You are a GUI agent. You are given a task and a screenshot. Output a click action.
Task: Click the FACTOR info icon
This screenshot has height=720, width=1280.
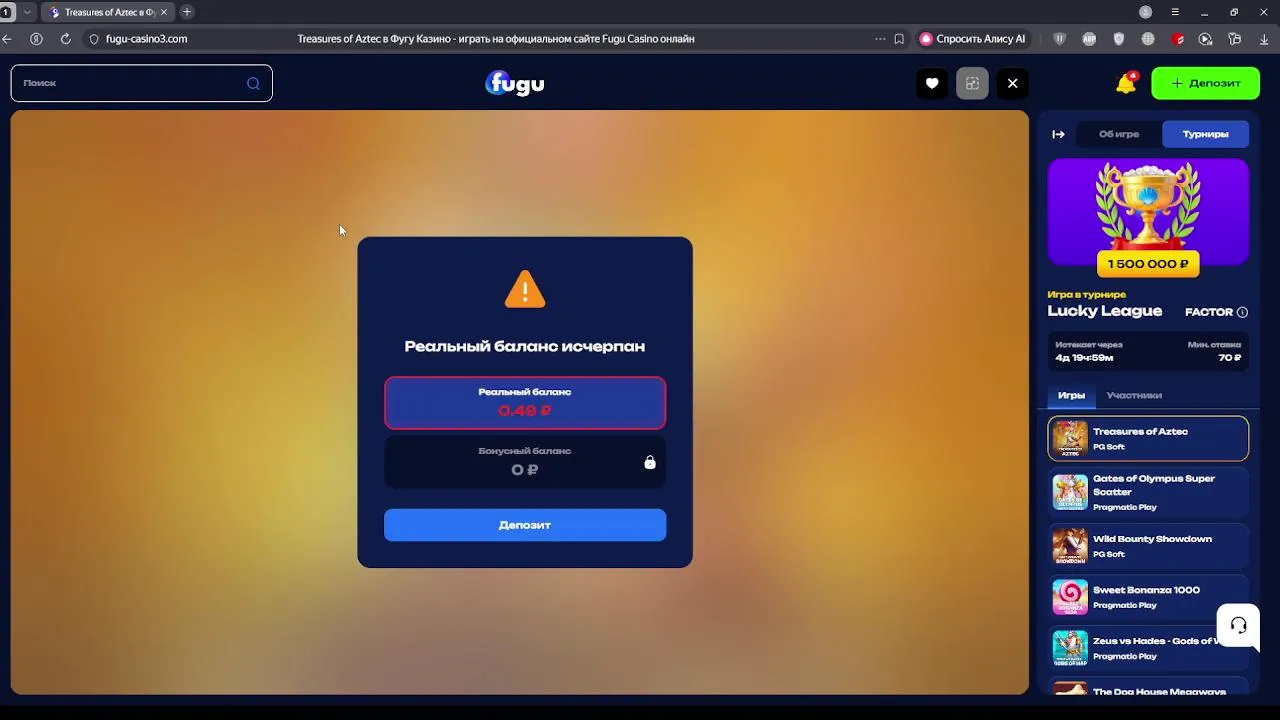1242,312
